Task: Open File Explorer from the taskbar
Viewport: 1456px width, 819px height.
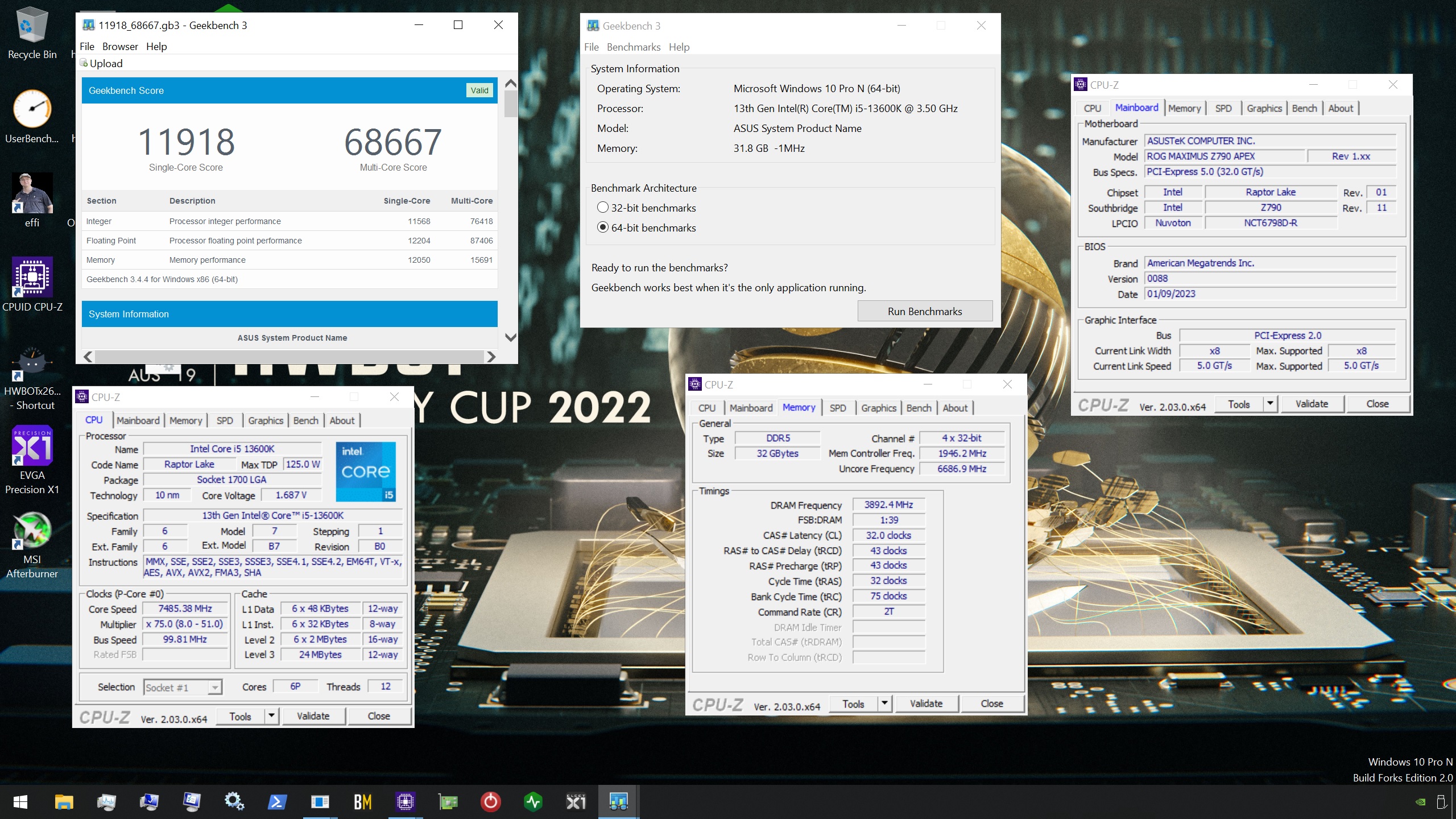Action: pyautogui.click(x=64, y=802)
